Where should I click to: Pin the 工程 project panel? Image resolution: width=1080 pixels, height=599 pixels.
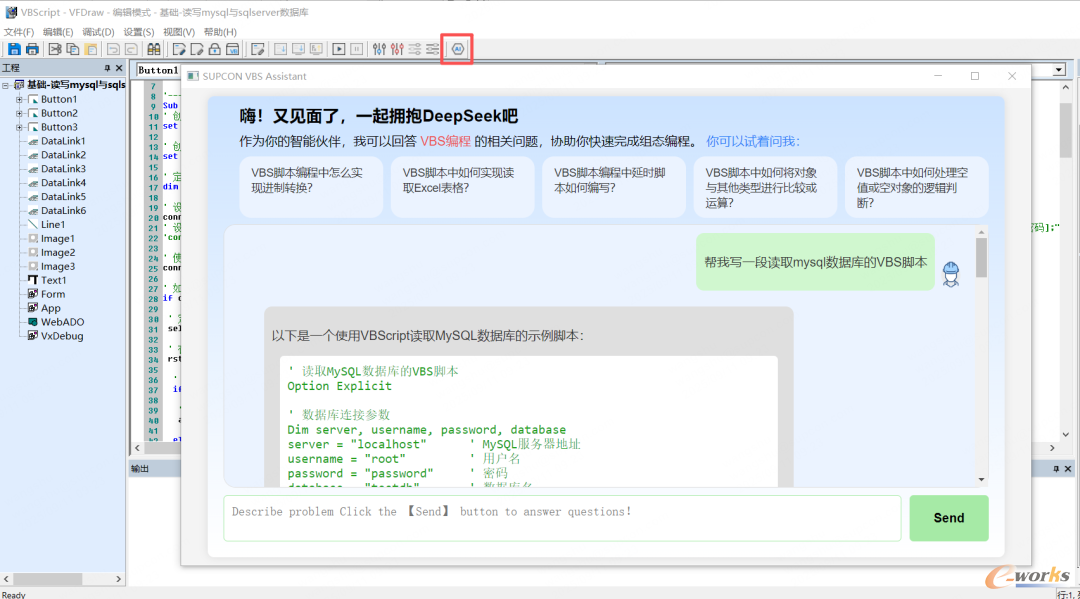pos(108,68)
